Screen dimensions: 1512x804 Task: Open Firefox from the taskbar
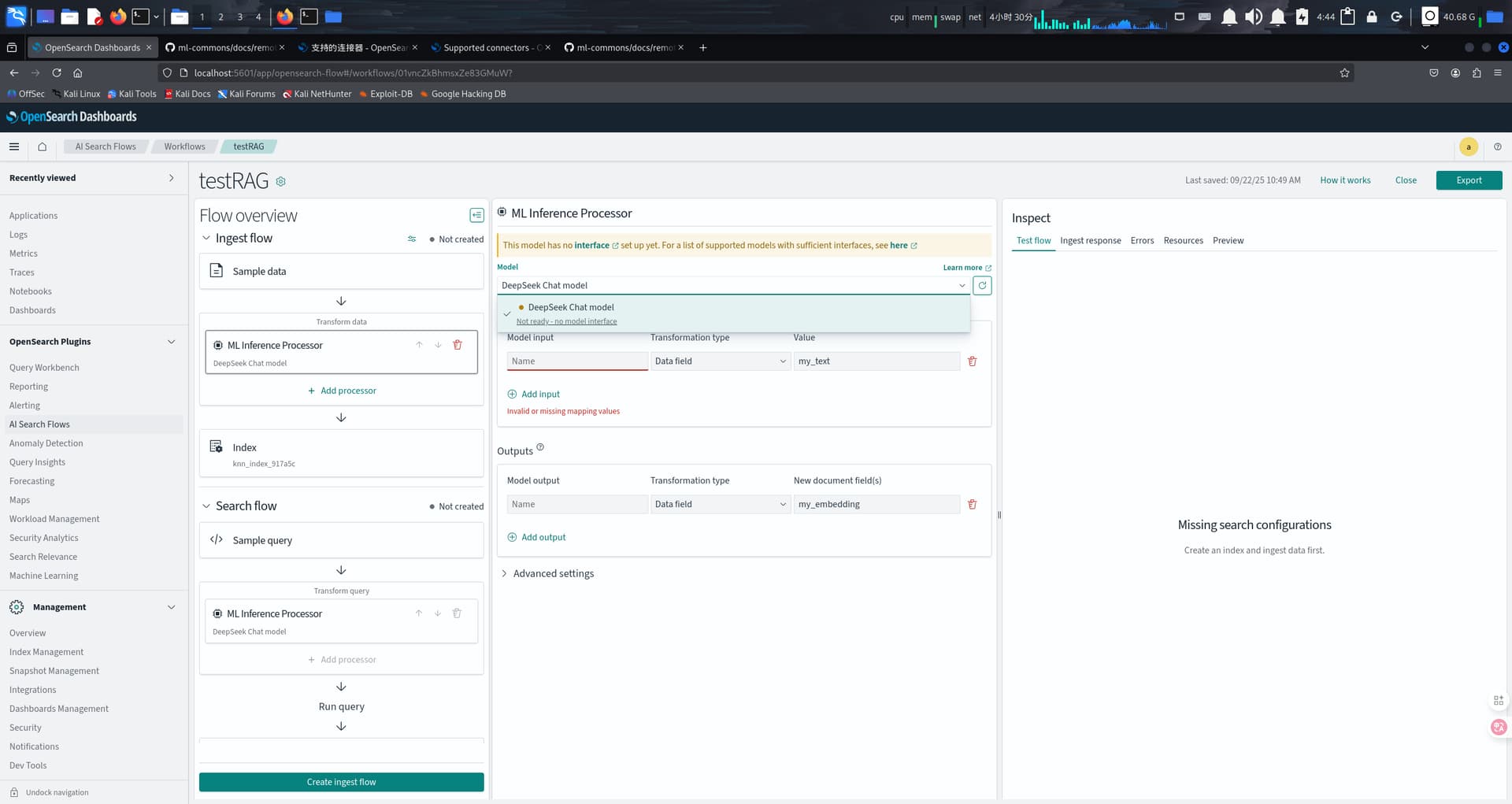pos(118,17)
